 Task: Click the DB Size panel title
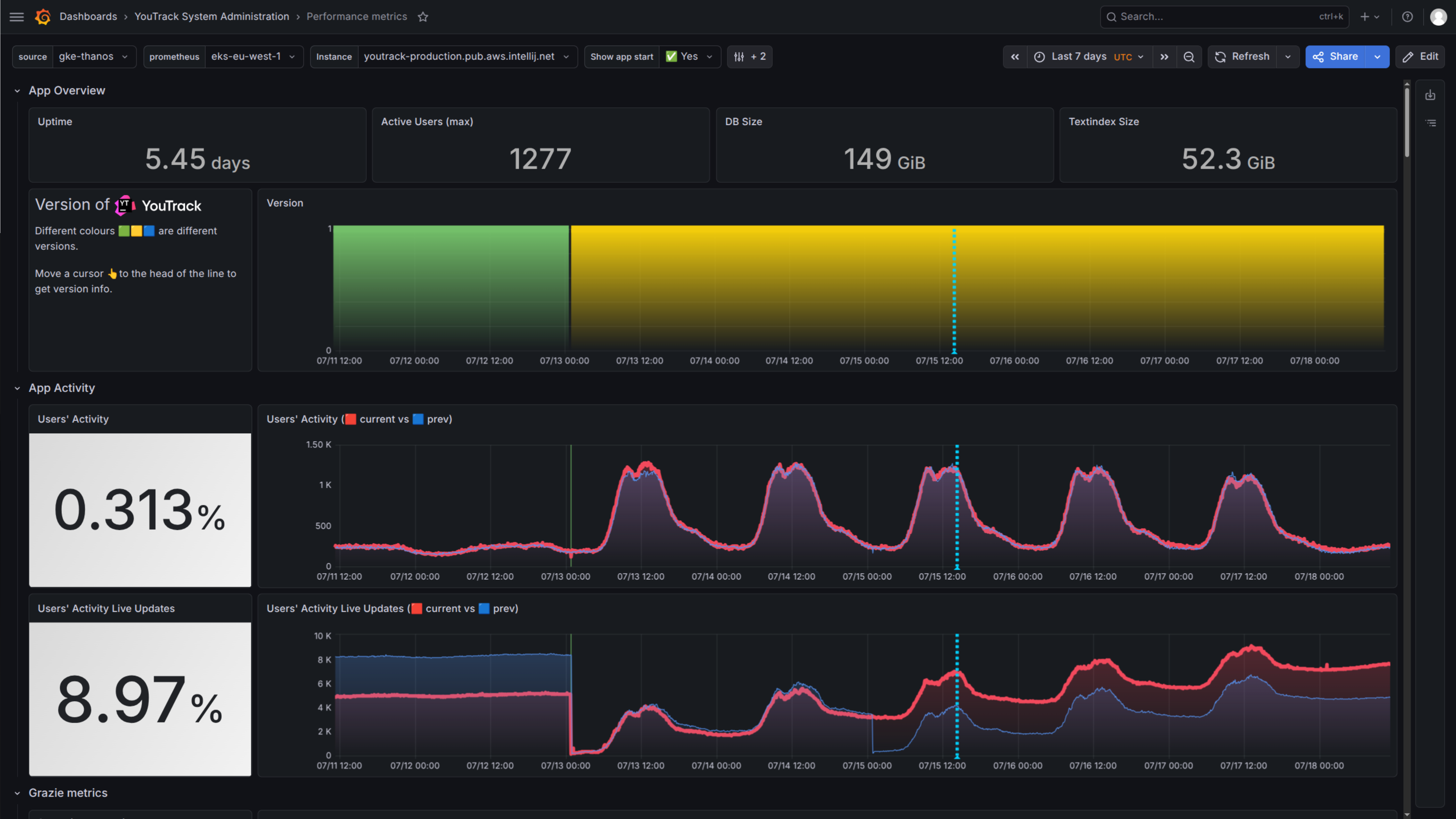[x=743, y=121]
